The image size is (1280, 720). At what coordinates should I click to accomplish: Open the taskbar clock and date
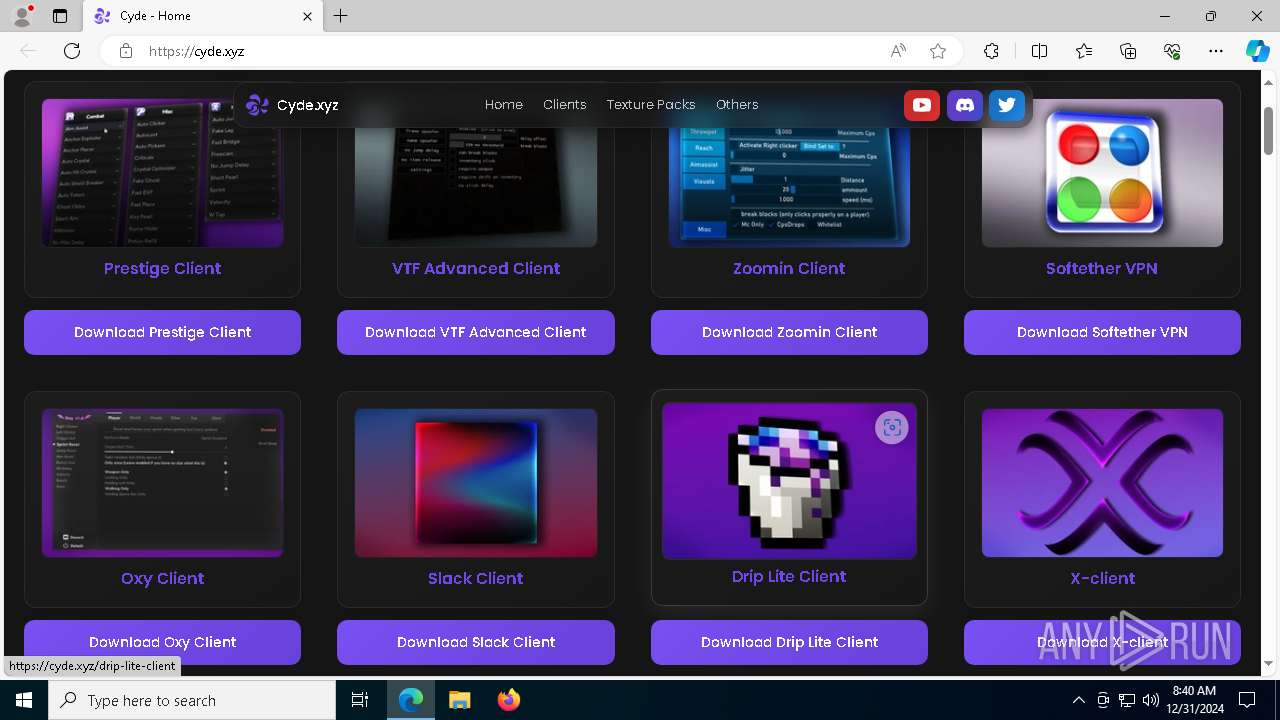point(1194,700)
